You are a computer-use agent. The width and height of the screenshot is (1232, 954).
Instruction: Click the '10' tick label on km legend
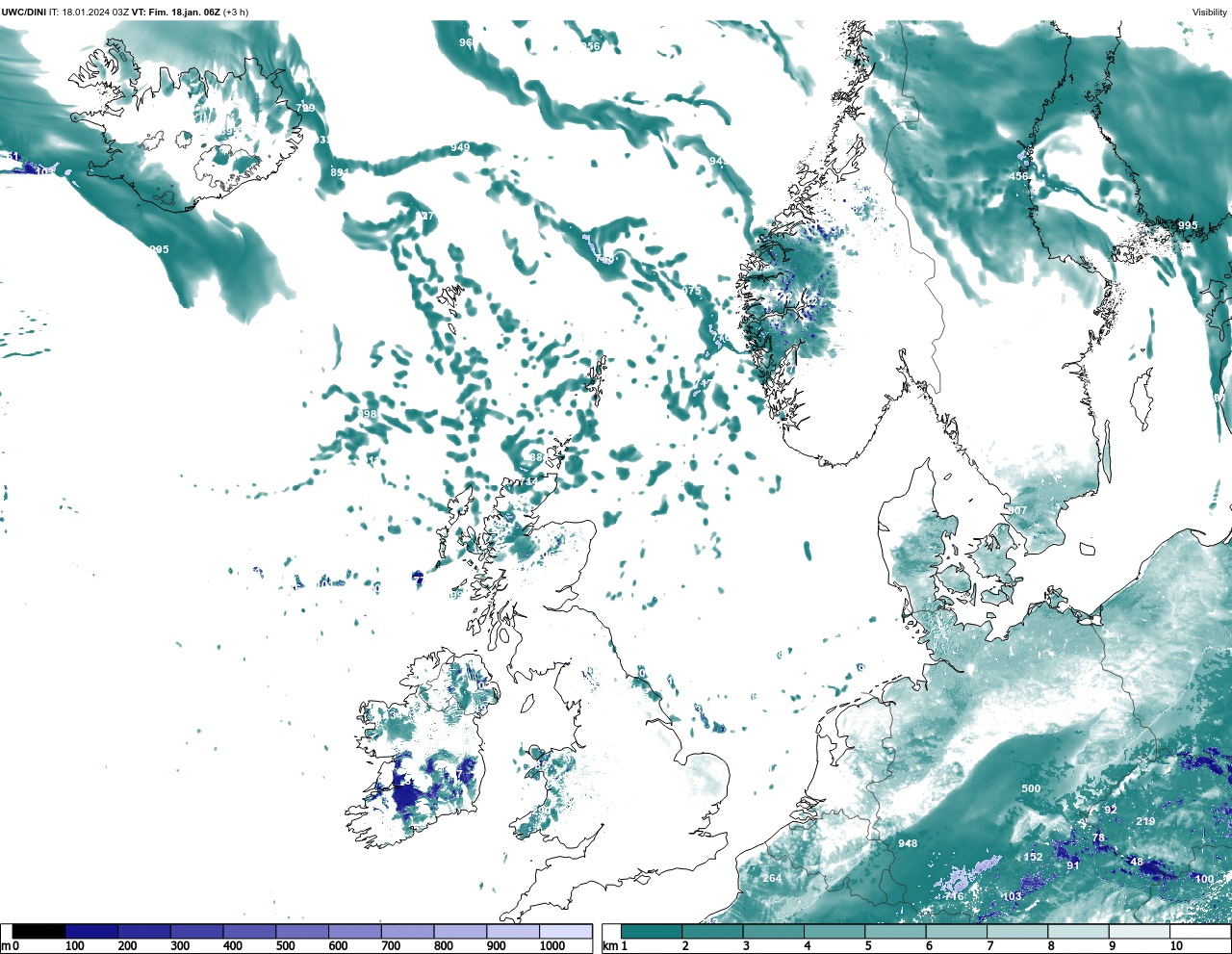[1176, 946]
